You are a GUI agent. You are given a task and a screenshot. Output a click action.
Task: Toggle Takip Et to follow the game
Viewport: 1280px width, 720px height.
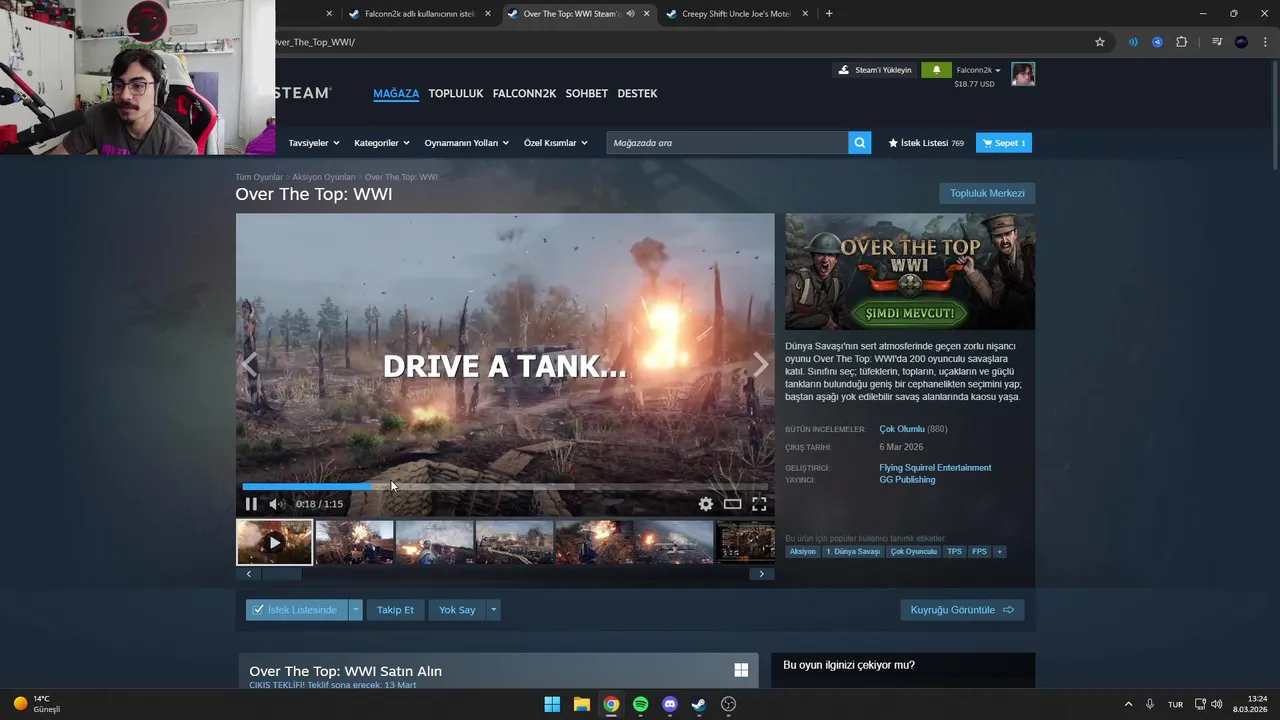pos(395,610)
